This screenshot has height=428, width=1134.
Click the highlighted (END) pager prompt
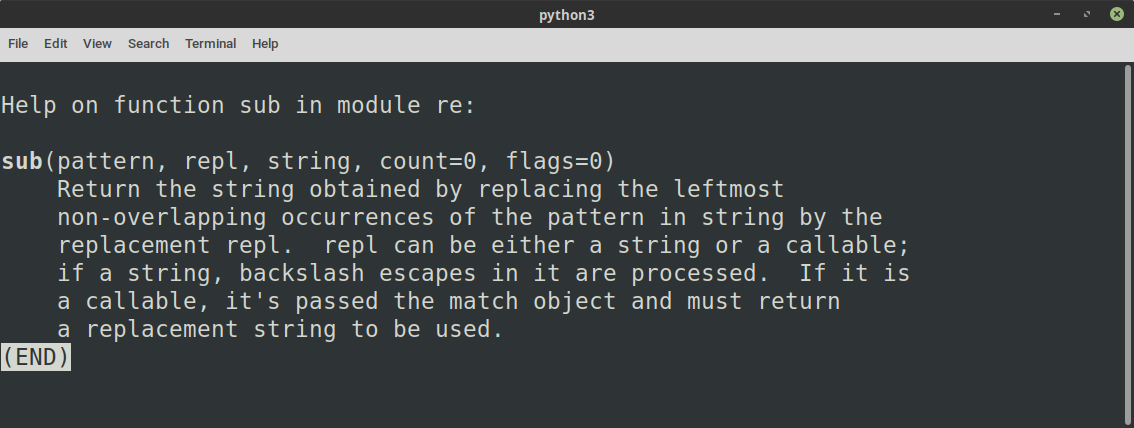35,357
